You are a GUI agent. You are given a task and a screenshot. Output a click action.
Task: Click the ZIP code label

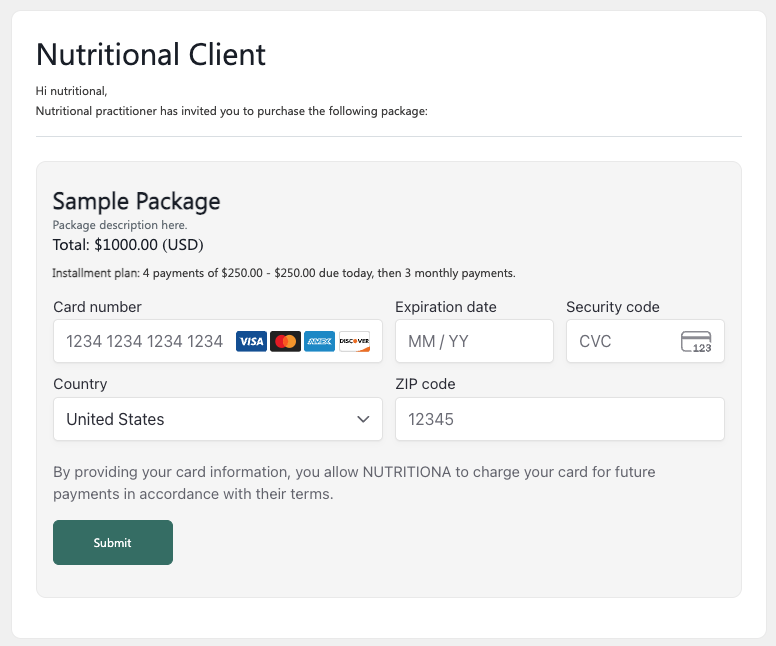(x=425, y=384)
